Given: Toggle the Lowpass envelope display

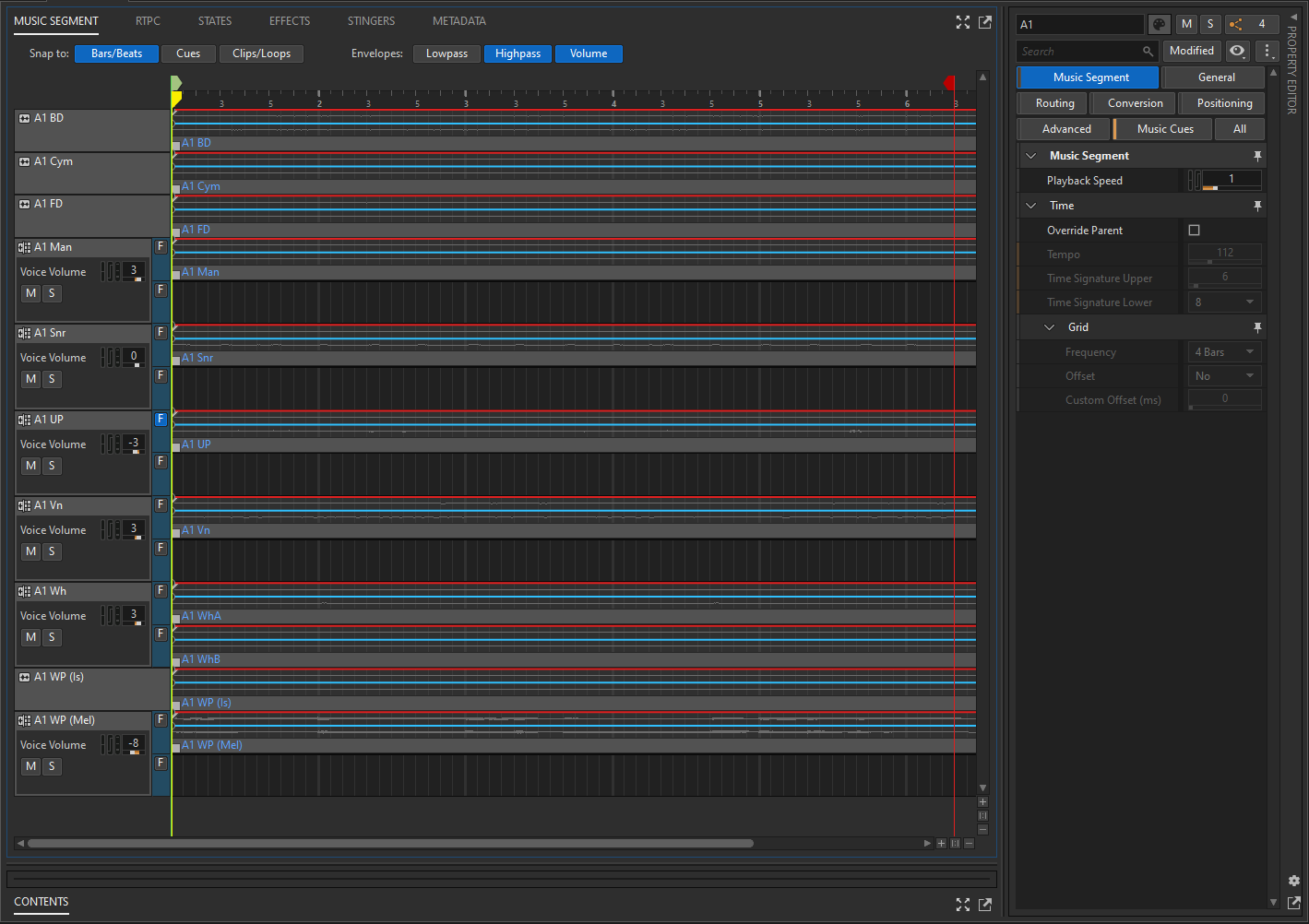Looking at the screenshot, I should click(446, 53).
